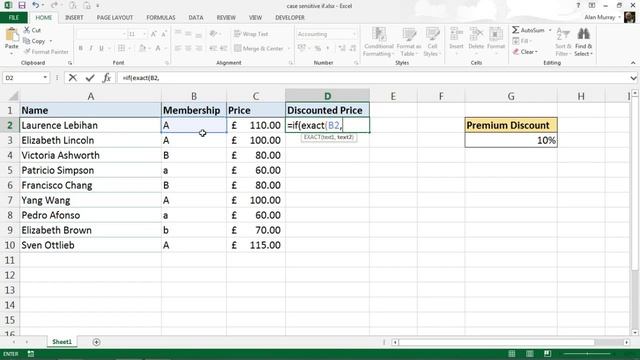The image size is (640, 360).
Task: Toggle Merge & Center
Action: tap(259, 48)
